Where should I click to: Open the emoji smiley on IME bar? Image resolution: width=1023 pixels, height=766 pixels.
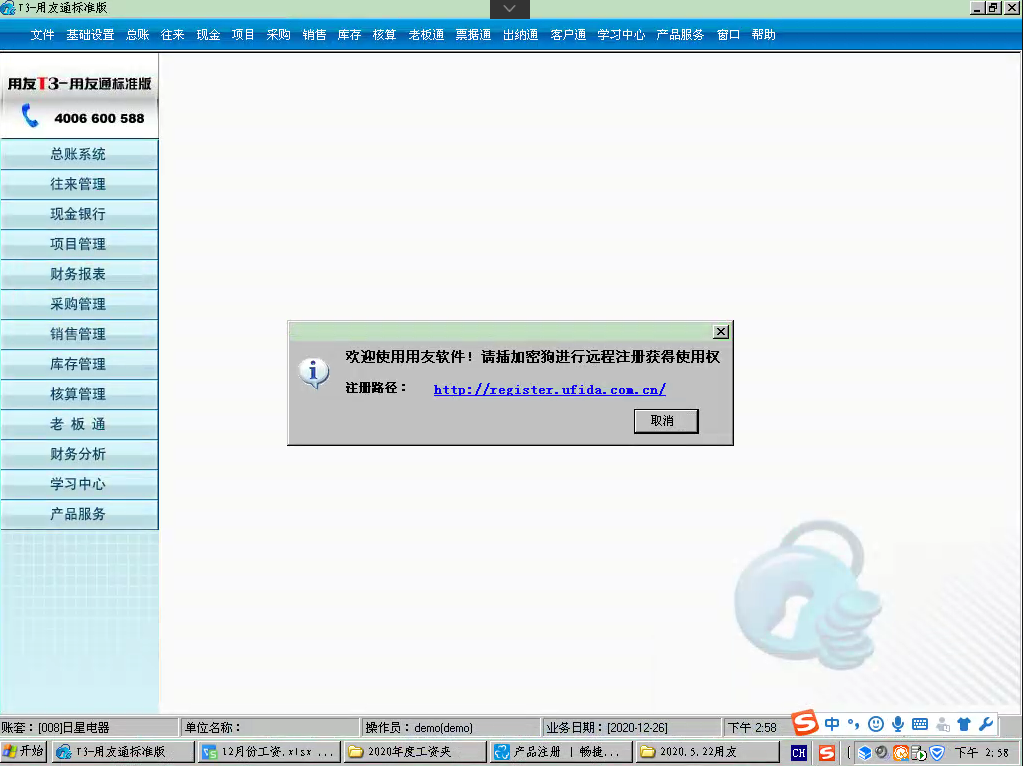click(x=876, y=724)
